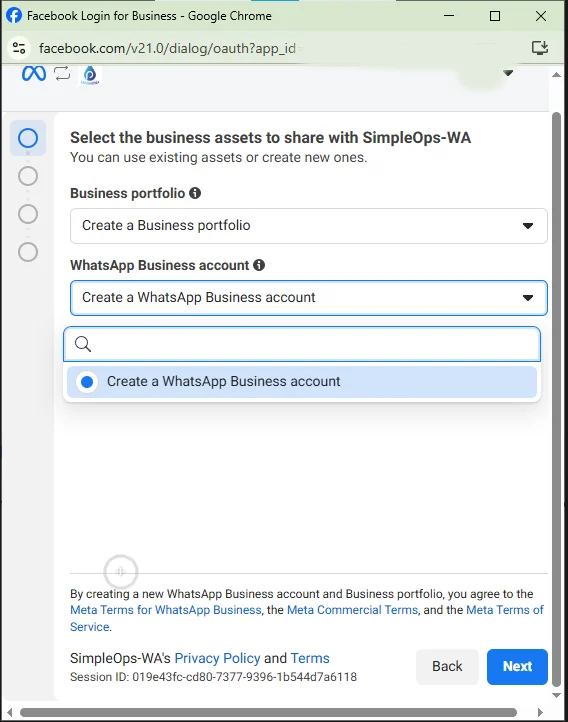Collapse the WhatsApp Business account dropdown
568x722 pixels.
308,297
